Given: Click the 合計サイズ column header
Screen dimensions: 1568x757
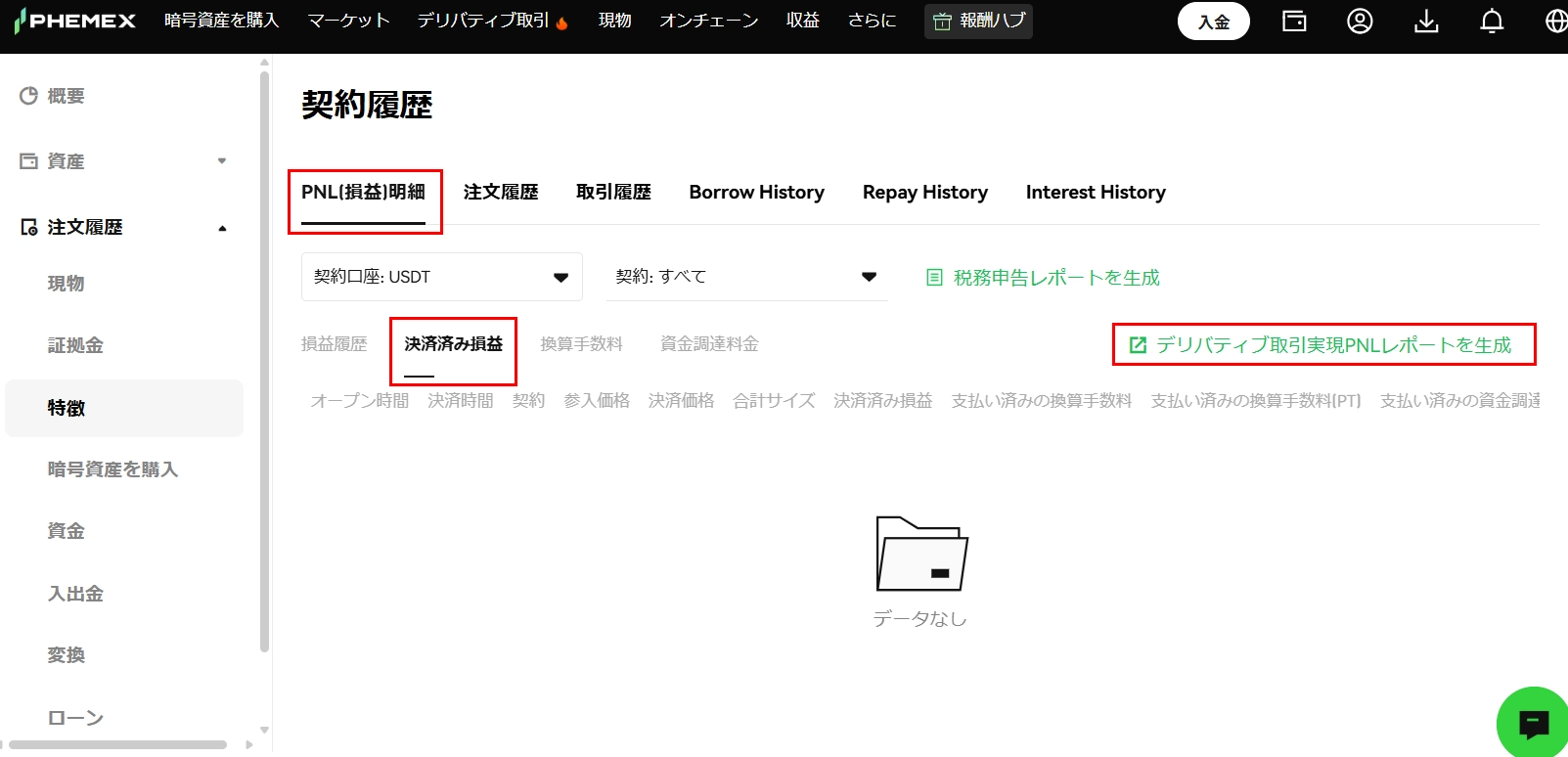Looking at the screenshot, I should click(x=775, y=401).
